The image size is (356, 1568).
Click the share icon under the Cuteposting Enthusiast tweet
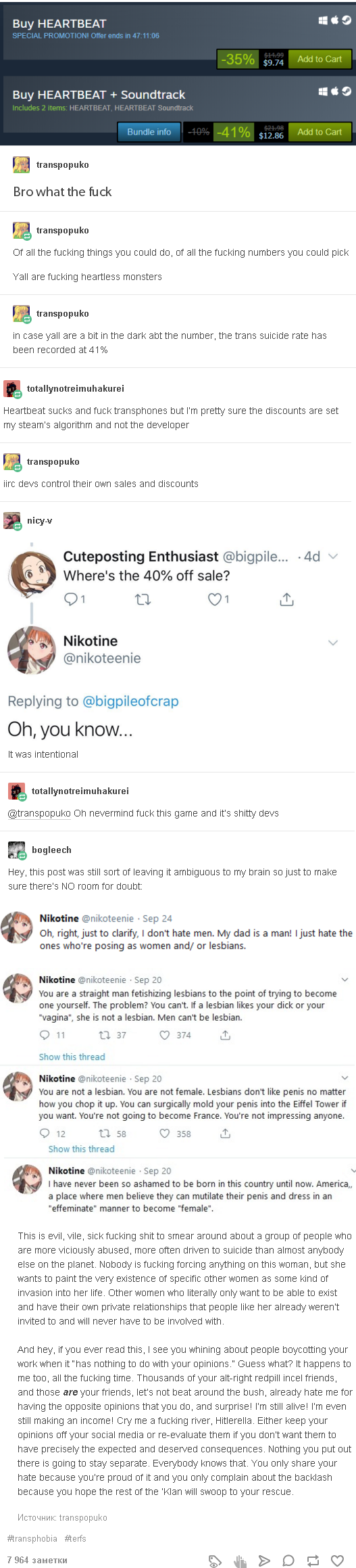(286, 599)
